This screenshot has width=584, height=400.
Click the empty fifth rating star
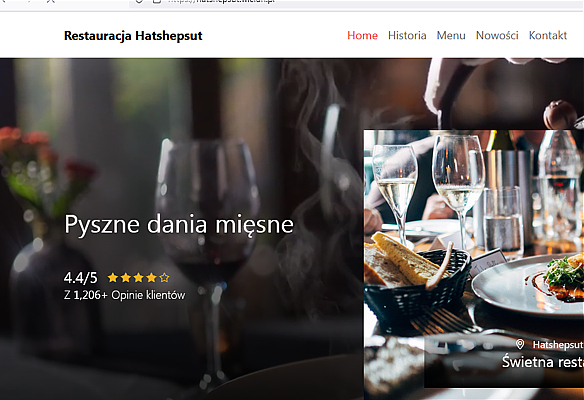164,277
